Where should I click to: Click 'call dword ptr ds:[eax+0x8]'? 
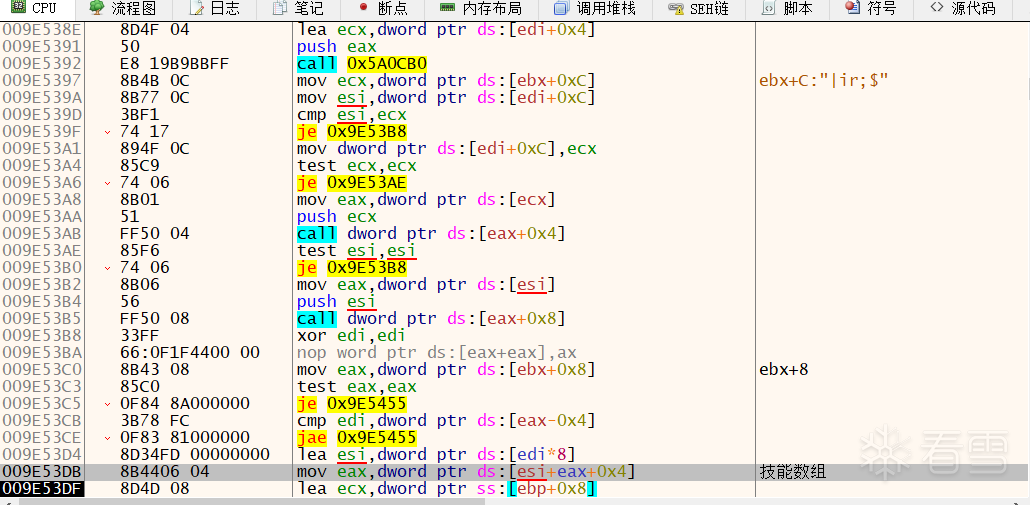coord(430,318)
